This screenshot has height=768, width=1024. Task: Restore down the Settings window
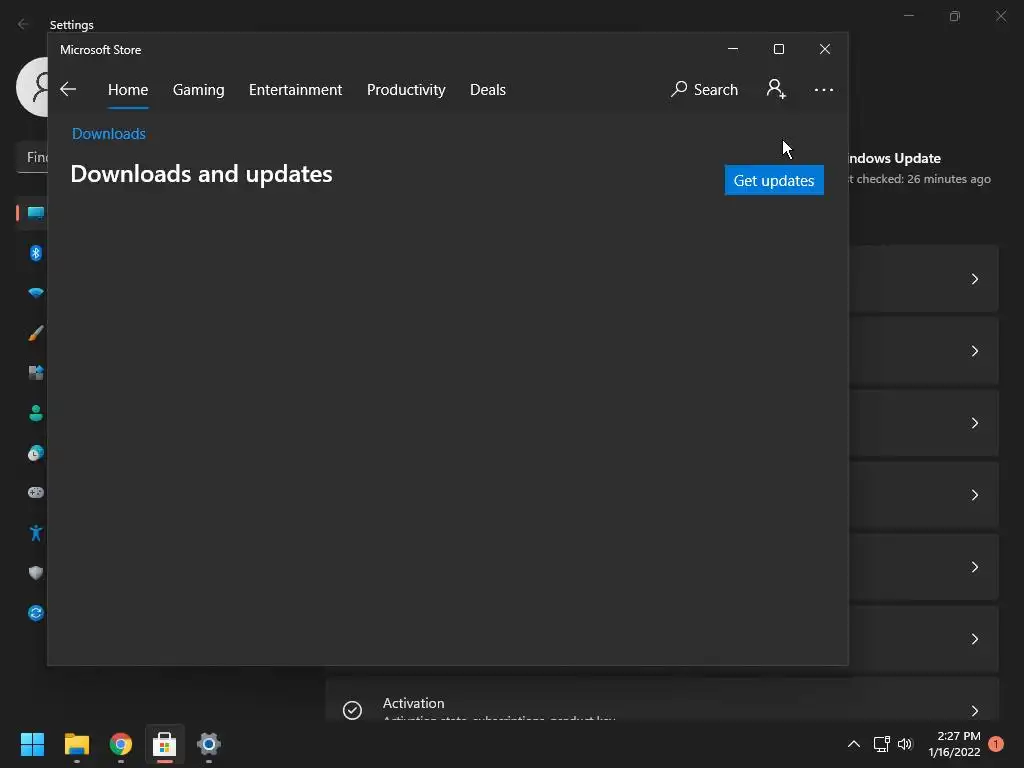coord(955,16)
